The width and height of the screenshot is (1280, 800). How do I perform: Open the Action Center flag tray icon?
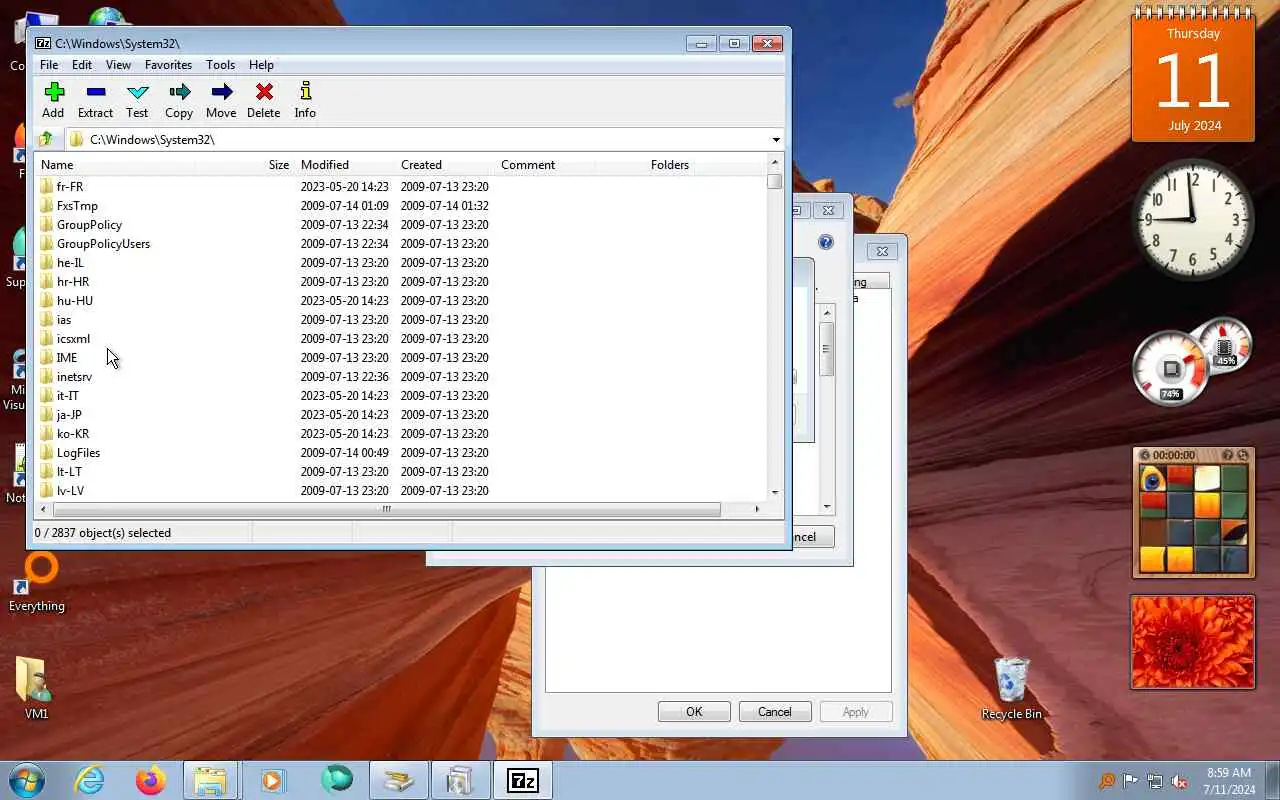click(1131, 781)
